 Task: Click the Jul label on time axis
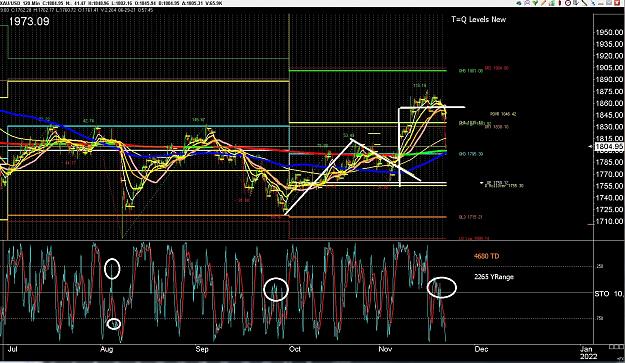point(13,349)
